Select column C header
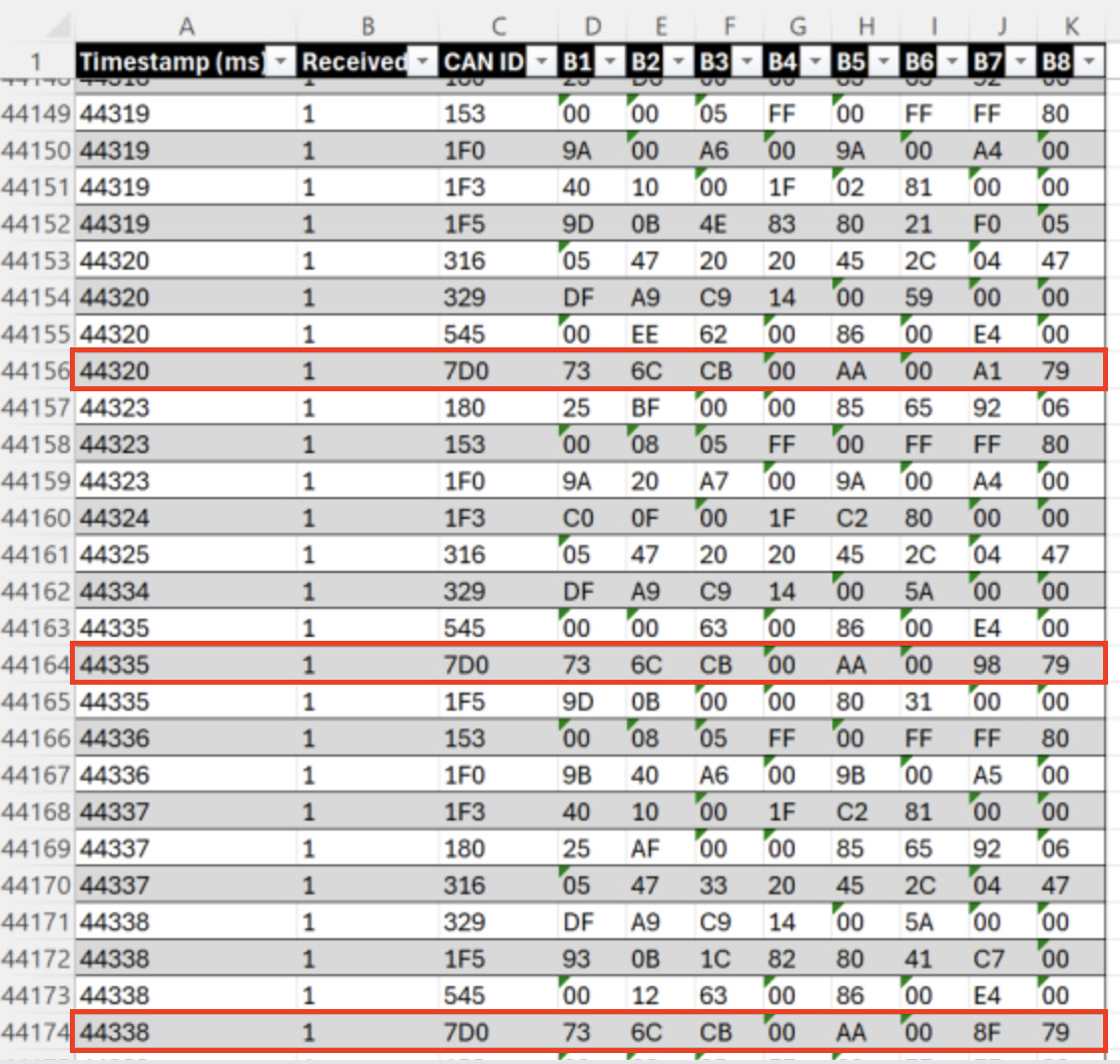Screen dimensions: 1120x1064 pos(498,26)
